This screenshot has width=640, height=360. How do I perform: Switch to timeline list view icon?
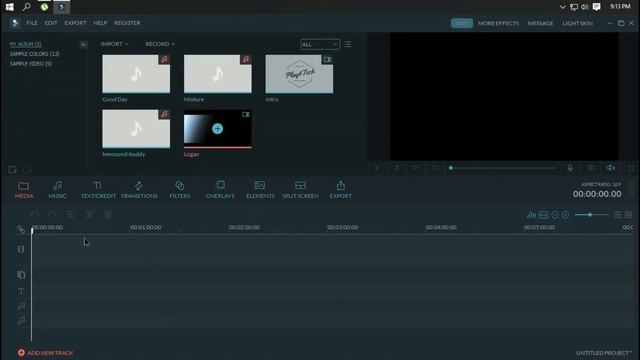(x=618, y=215)
